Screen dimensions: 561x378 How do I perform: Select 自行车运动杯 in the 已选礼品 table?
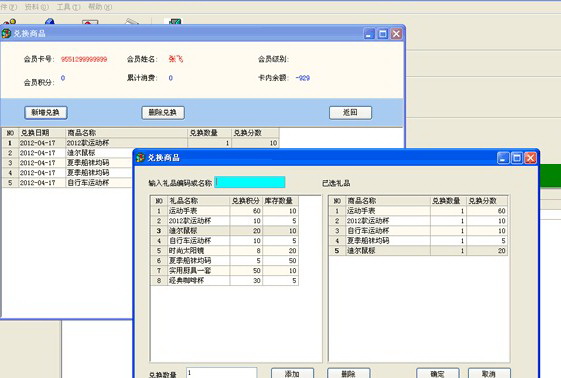click(418, 231)
